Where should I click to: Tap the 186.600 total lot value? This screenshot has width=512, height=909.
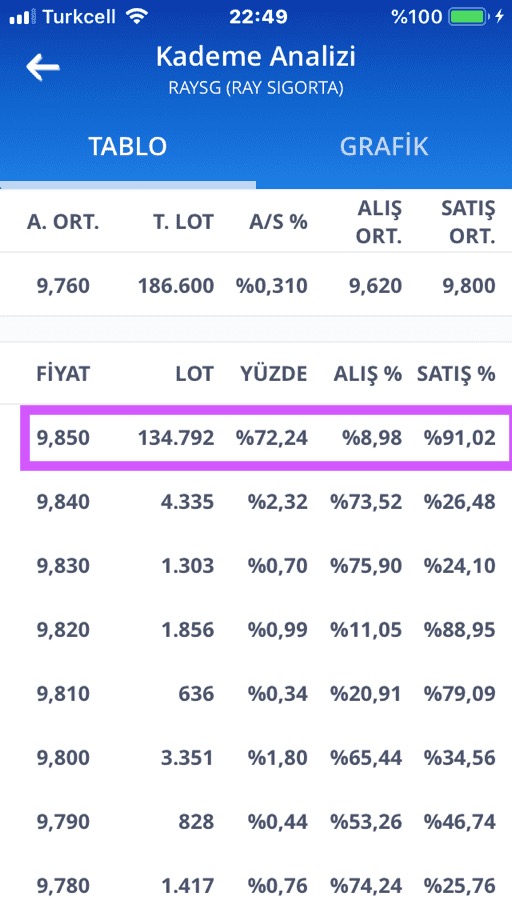[176, 286]
